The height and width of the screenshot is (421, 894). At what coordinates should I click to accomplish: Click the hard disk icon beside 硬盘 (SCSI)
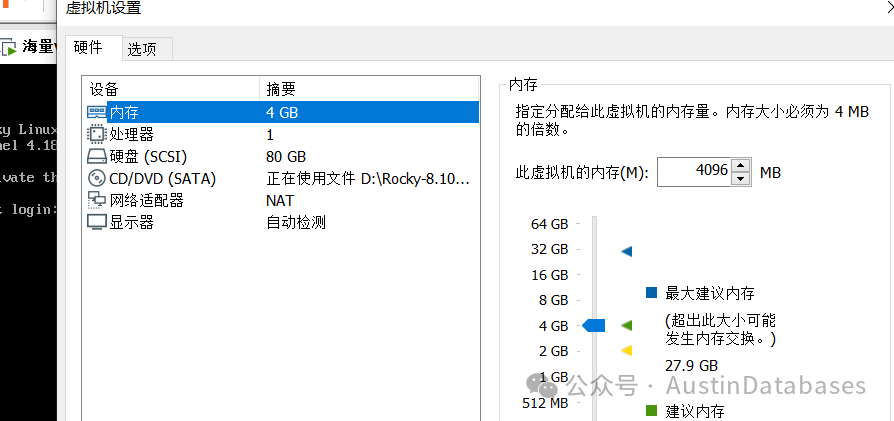pyautogui.click(x=96, y=156)
